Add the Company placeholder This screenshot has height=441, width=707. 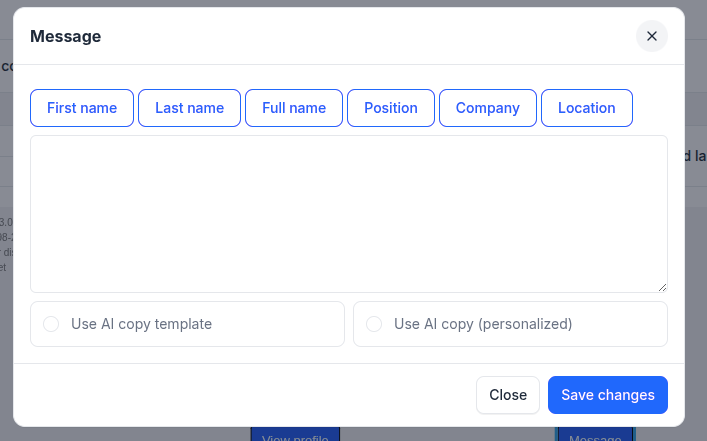click(487, 108)
